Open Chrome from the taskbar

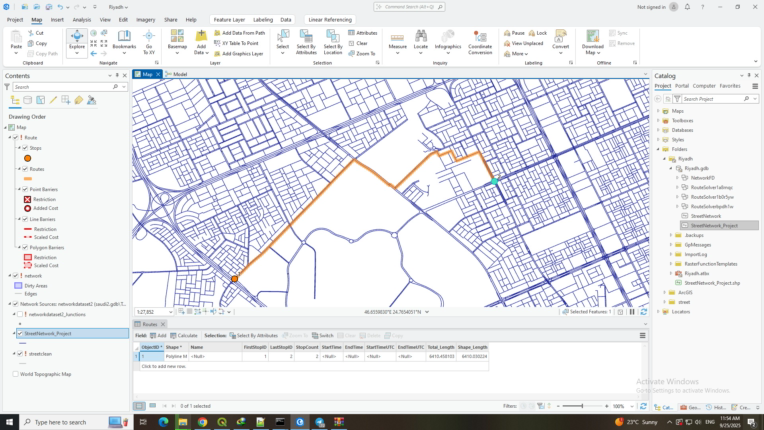(x=202, y=422)
